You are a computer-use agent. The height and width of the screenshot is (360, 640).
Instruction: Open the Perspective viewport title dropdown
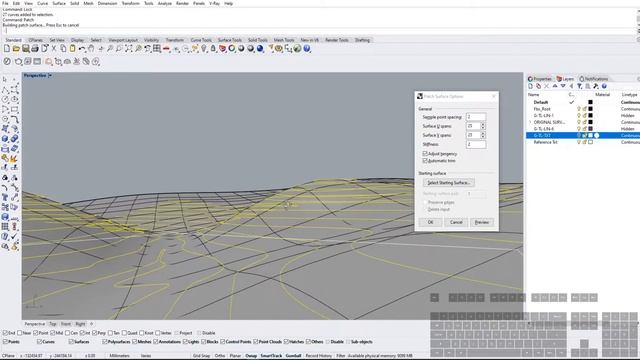point(50,76)
